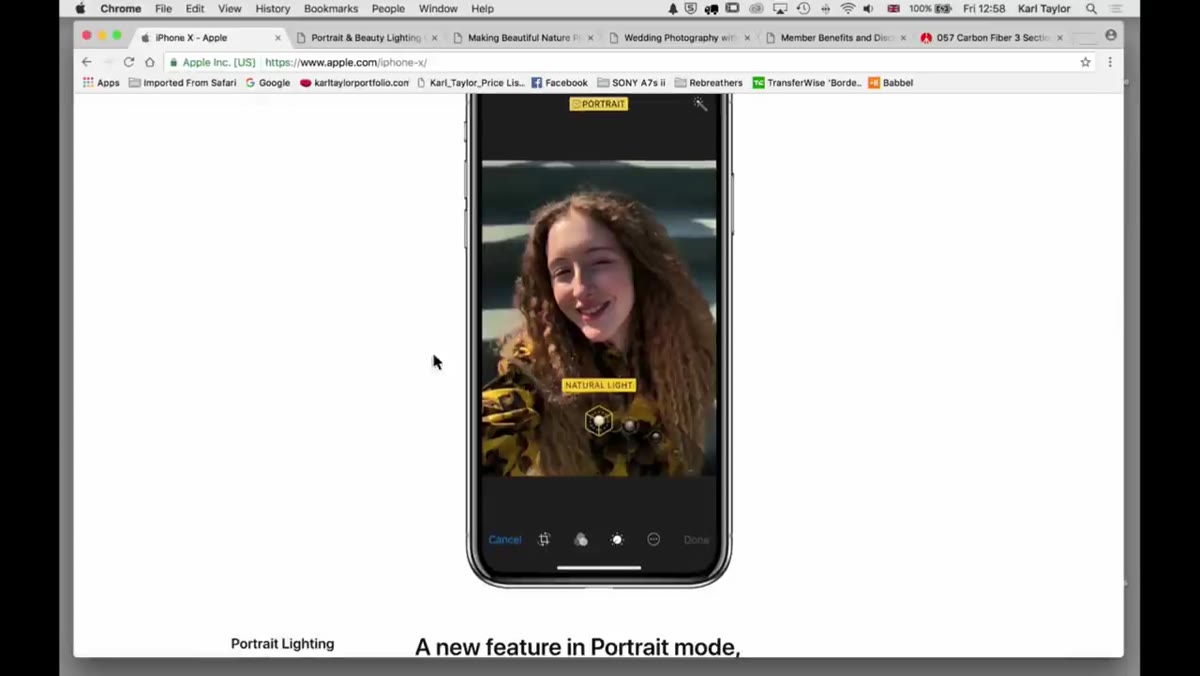Open the karltaylorportfolio.com bookmark
The height and width of the screenshot is (676, 1200).
coord(355,83)
